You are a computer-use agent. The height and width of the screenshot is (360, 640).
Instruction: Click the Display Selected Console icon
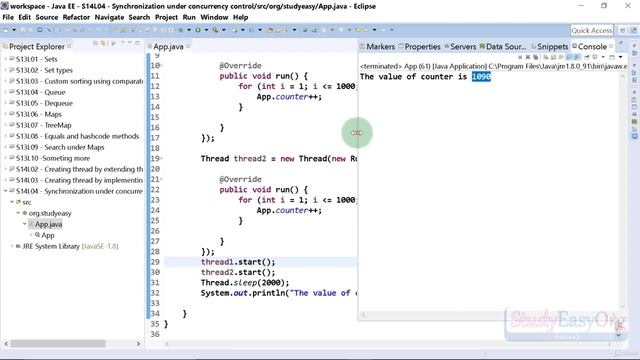[595, 57]
